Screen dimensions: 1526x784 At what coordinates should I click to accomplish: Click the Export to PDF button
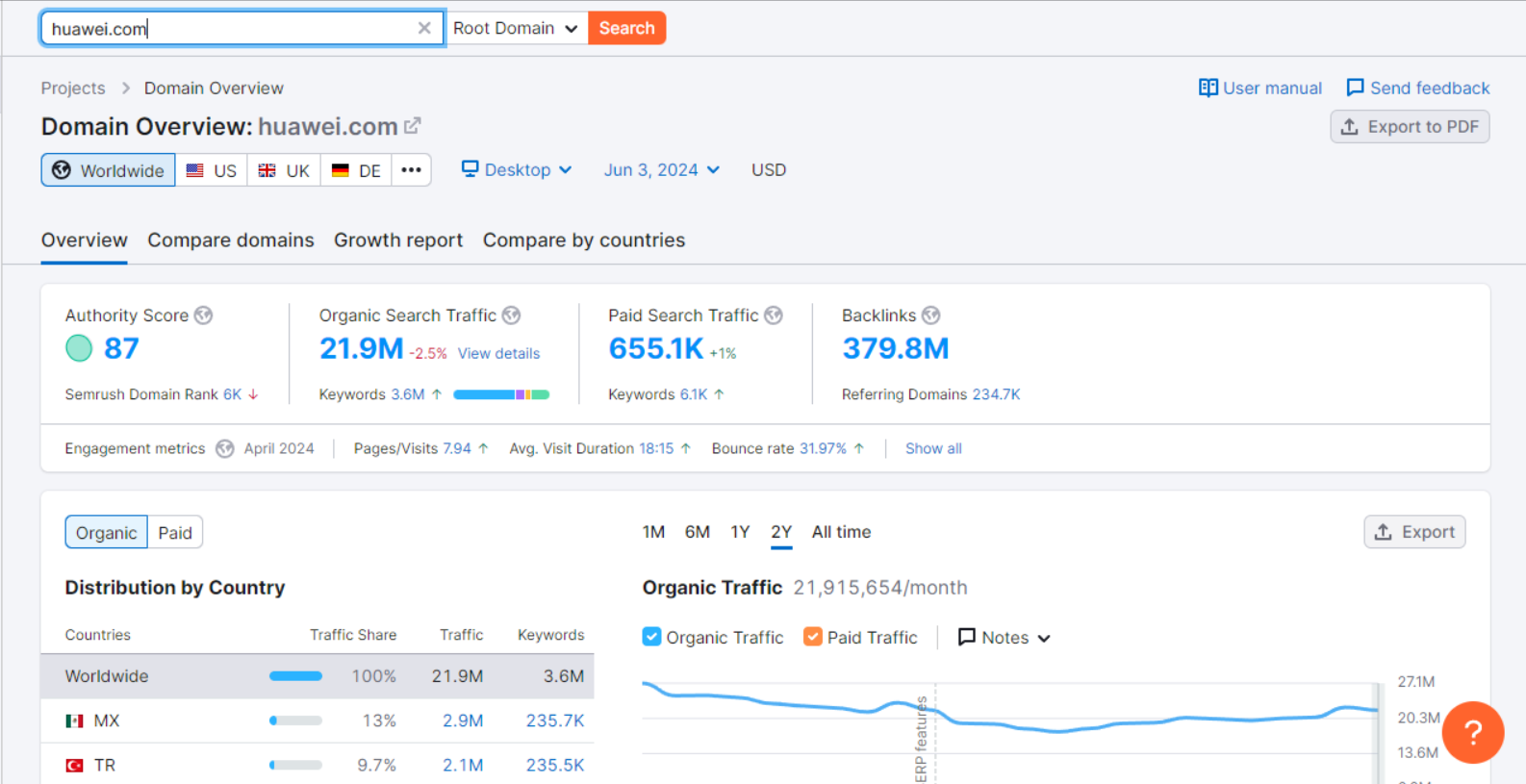coord(1410,127)
